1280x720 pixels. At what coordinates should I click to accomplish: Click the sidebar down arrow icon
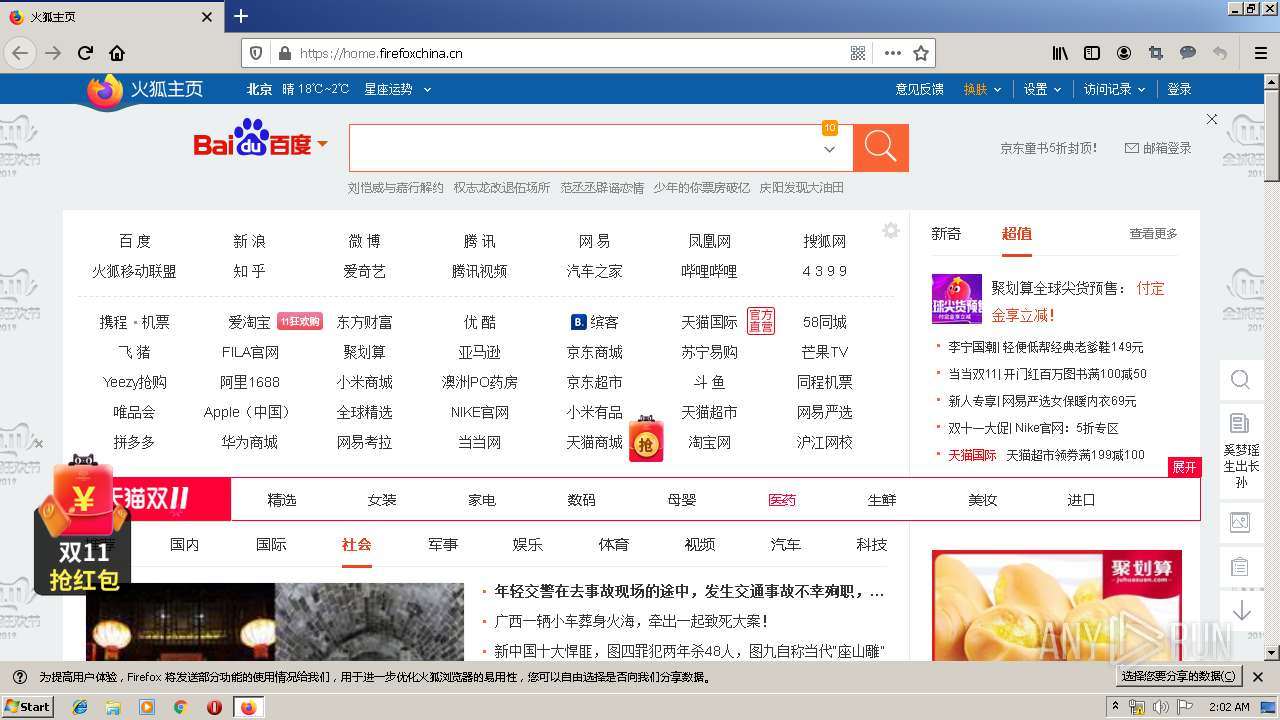click(1242, 610)
